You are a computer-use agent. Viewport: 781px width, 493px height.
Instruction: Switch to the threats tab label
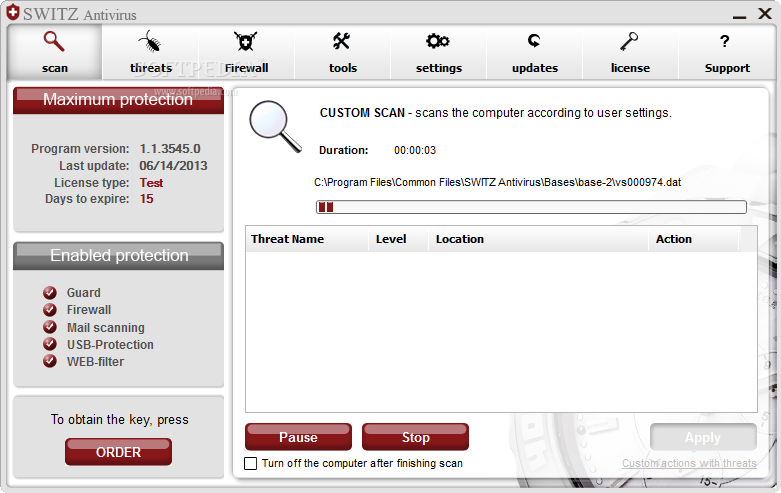point(151,68)
